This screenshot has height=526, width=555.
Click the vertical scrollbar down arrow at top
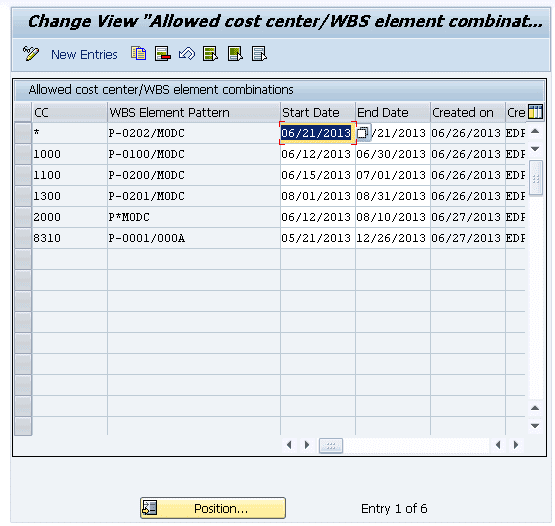pyautogui.click(x=535, y=149)
